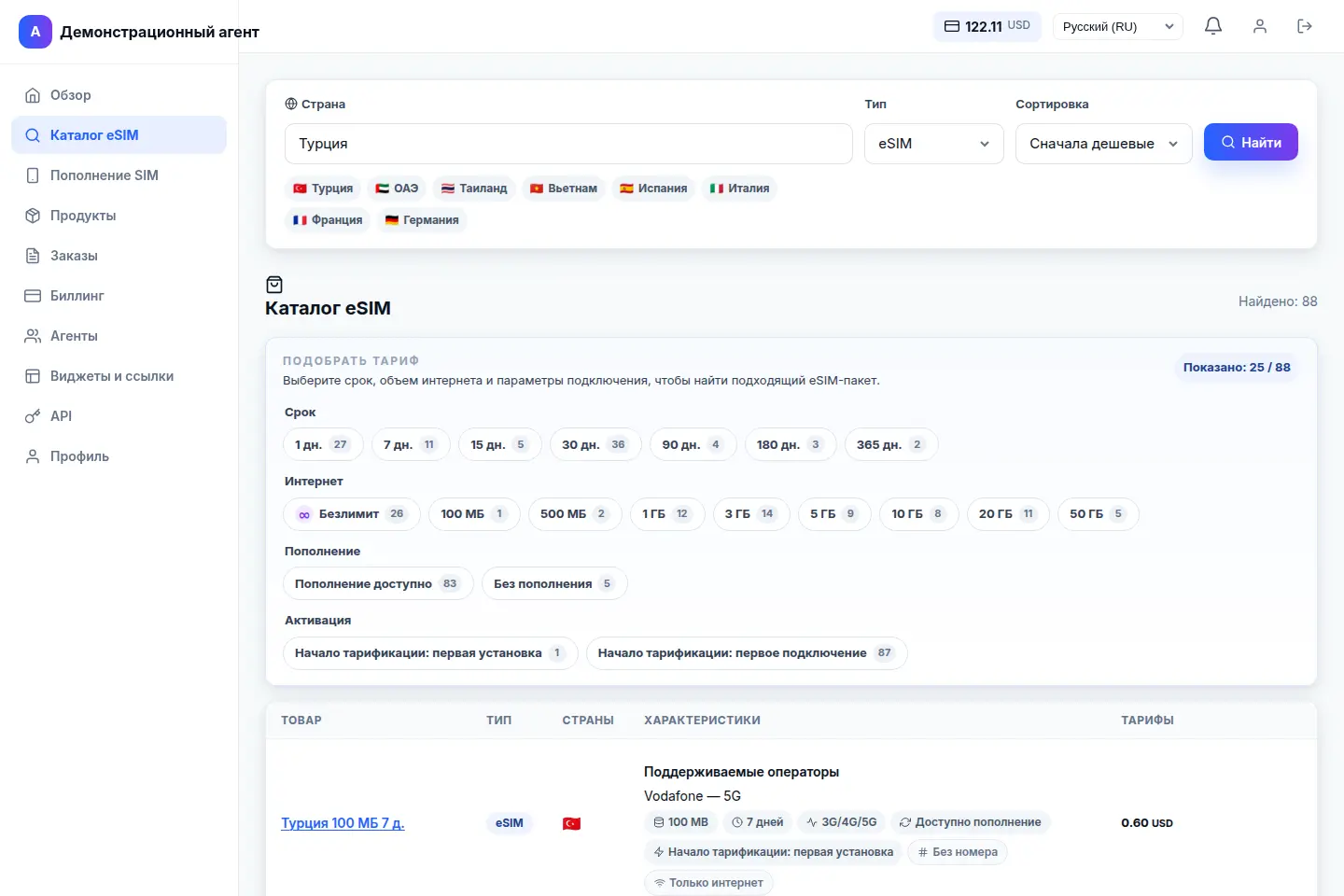The width and height of the screenshot is (1344, 896).
Task: Enable the '50 ГБ' data filter
Action: pos(1098,514)
